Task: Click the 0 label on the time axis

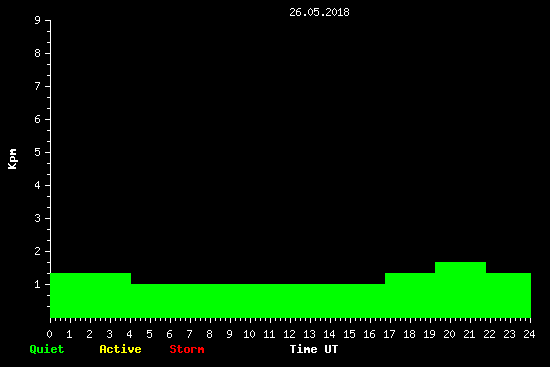Action: coord(49,334)
